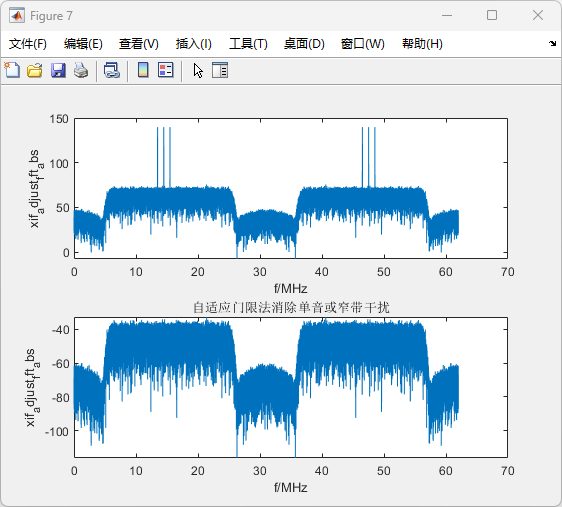Click the Link Plot icon

(x=111, y=70)
